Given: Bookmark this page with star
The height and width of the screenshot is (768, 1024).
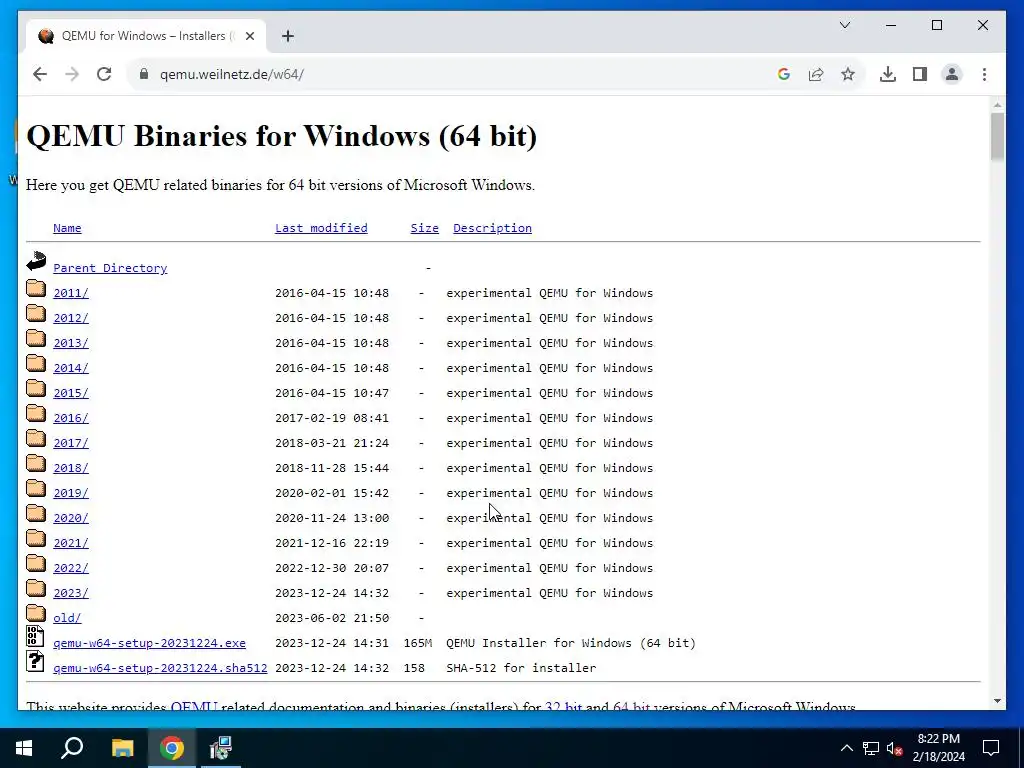Looking at the screenshot, I should (848, 74).
